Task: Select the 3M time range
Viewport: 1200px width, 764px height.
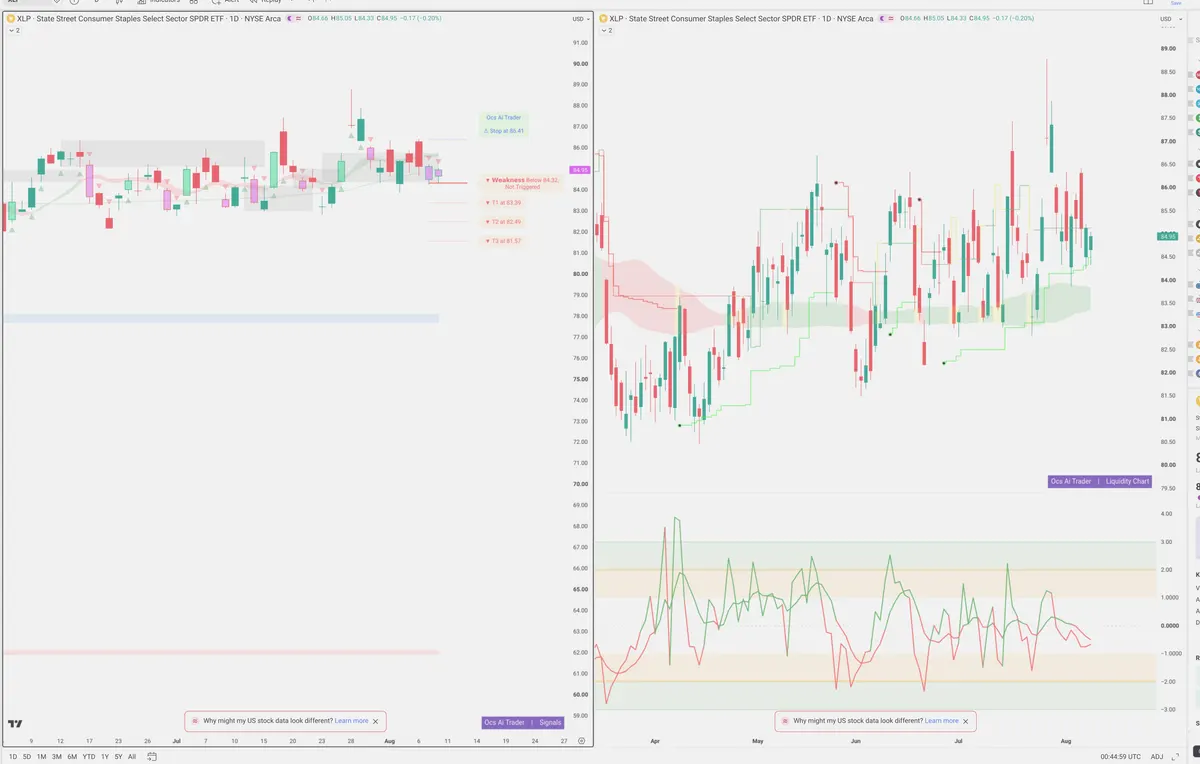Action: coord(57,757)
